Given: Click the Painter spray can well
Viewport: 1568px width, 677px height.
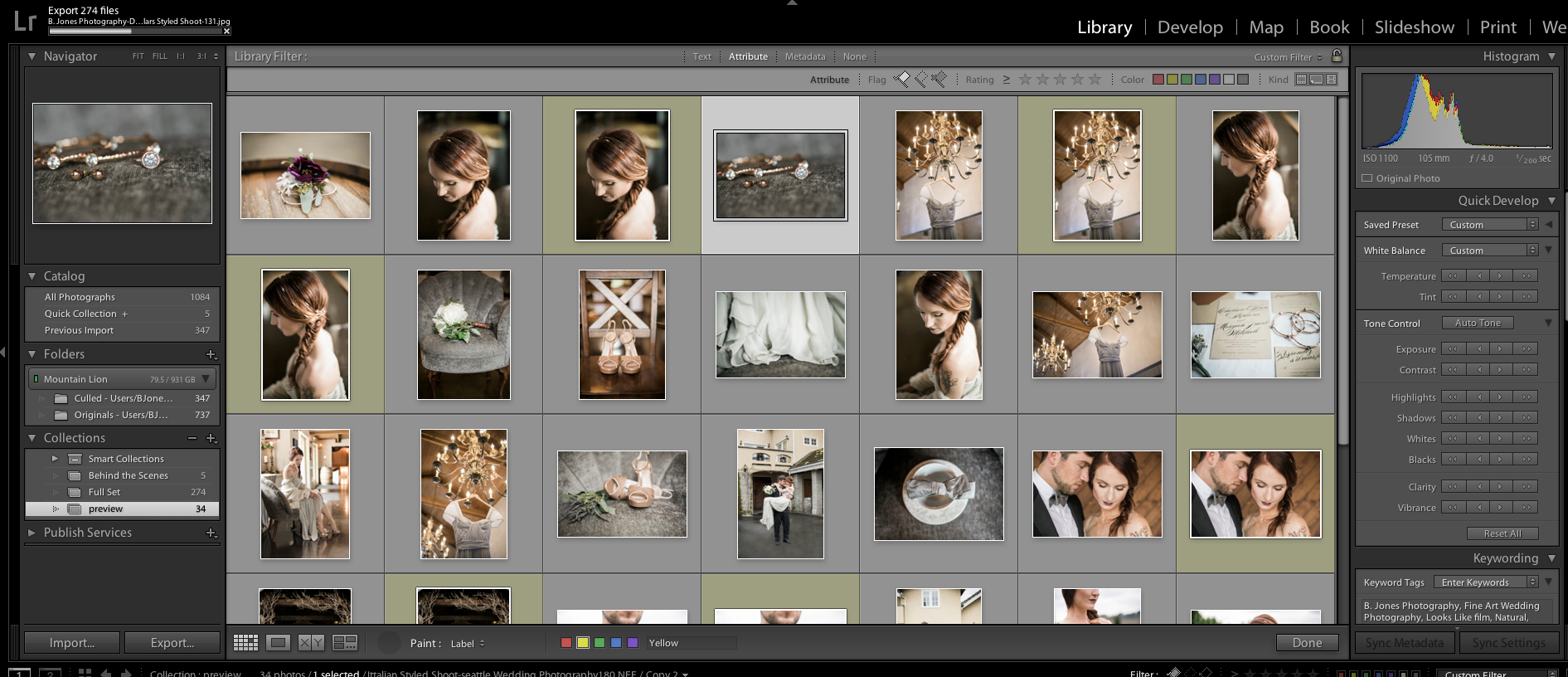Looking at the screenshot, I should 389,643.
